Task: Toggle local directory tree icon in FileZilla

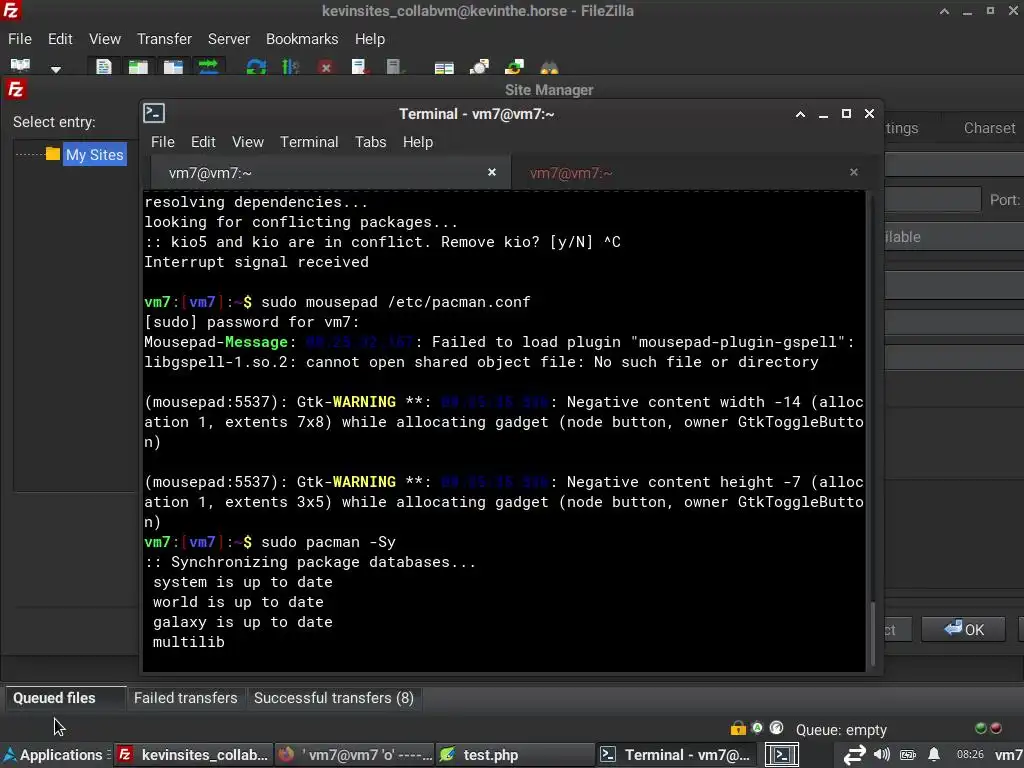Action: click(138, 66)
